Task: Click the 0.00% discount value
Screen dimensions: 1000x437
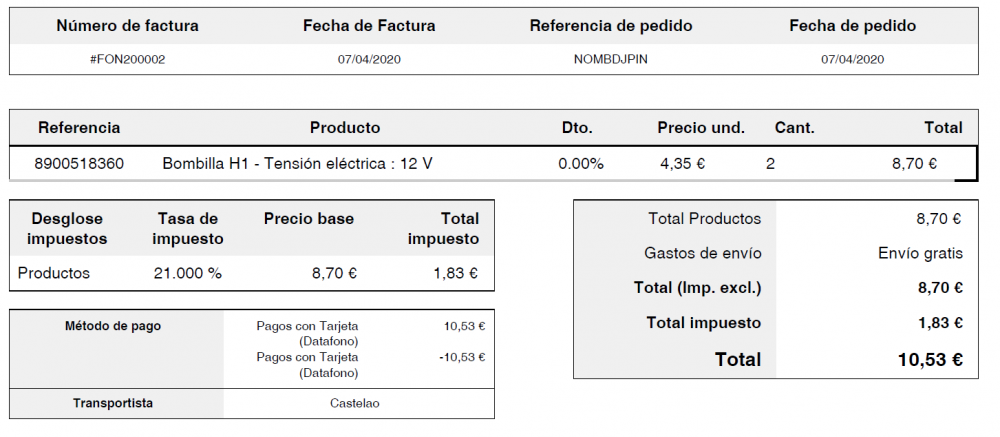Action: pos(581,163)
